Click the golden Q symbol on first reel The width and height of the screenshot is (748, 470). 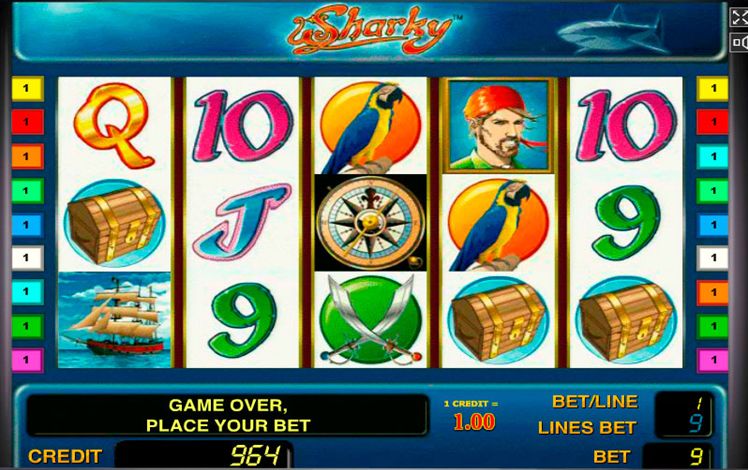tap(114, 125)
